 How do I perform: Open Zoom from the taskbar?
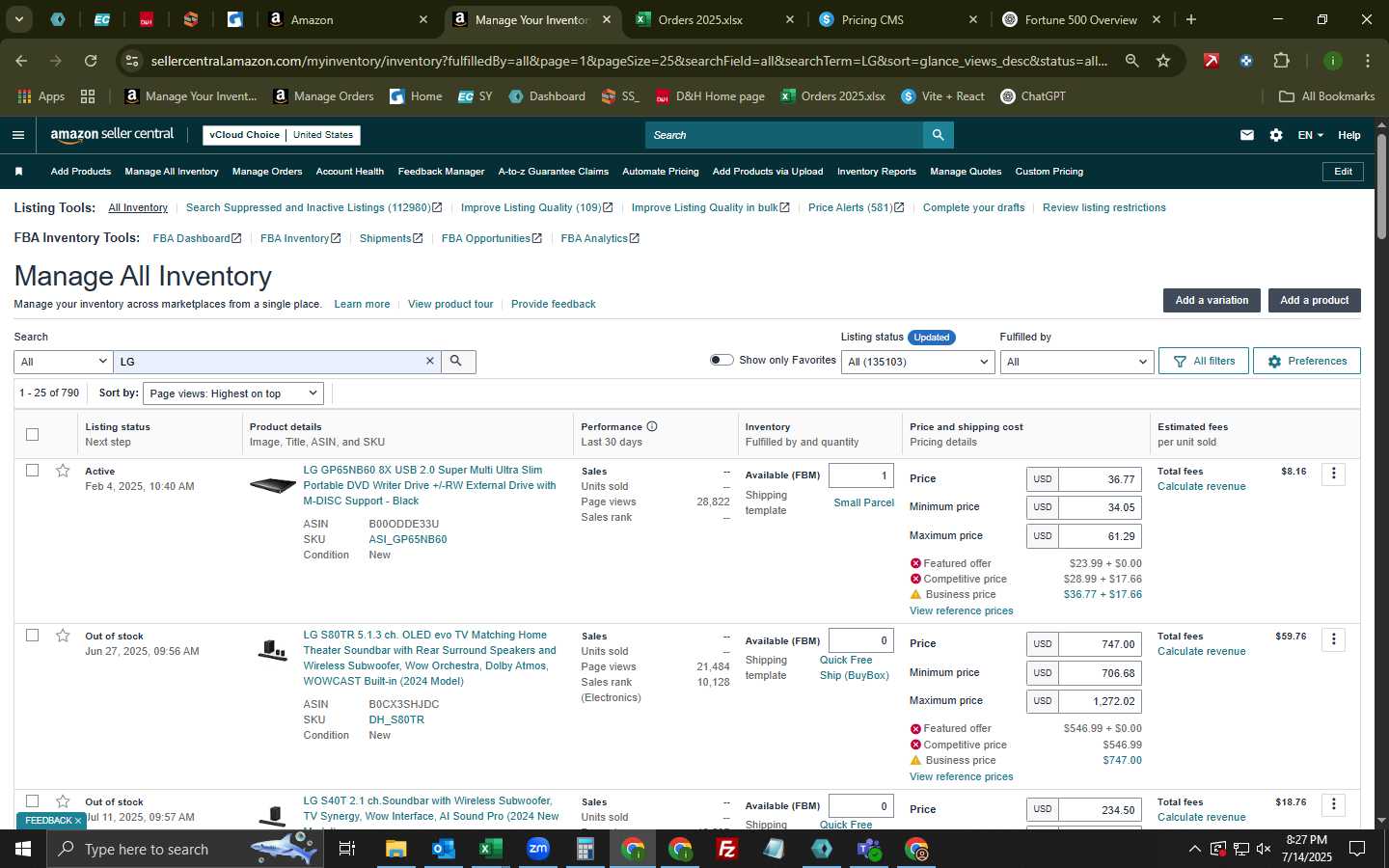point(537,849)
